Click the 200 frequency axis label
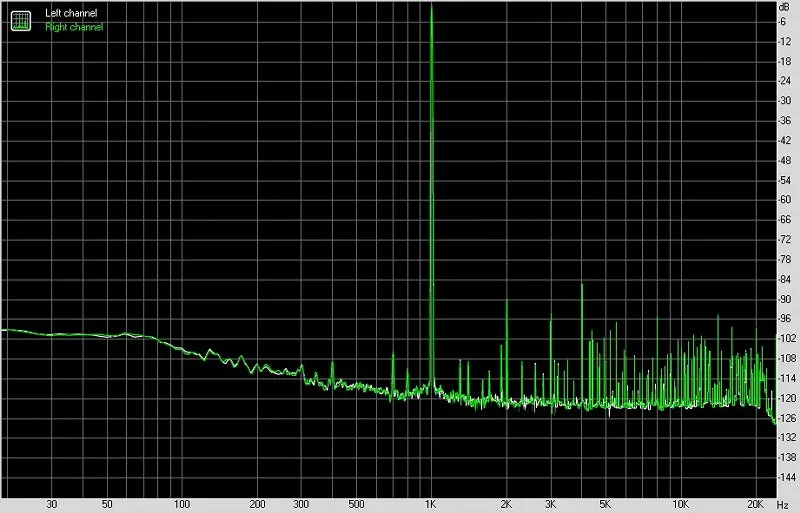The image size is (800, 513). point(257,505)
